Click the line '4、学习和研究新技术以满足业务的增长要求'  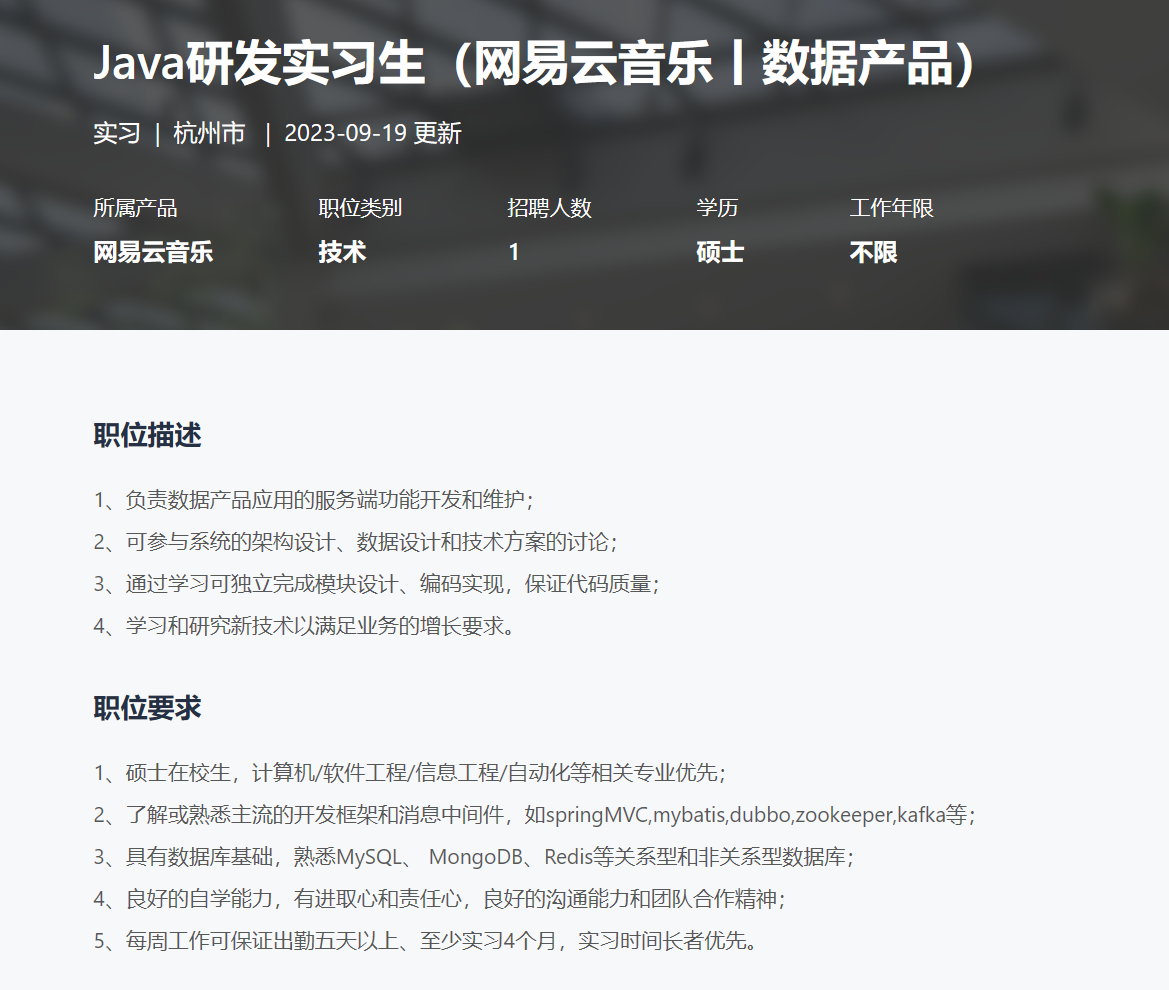pos(305,625)
